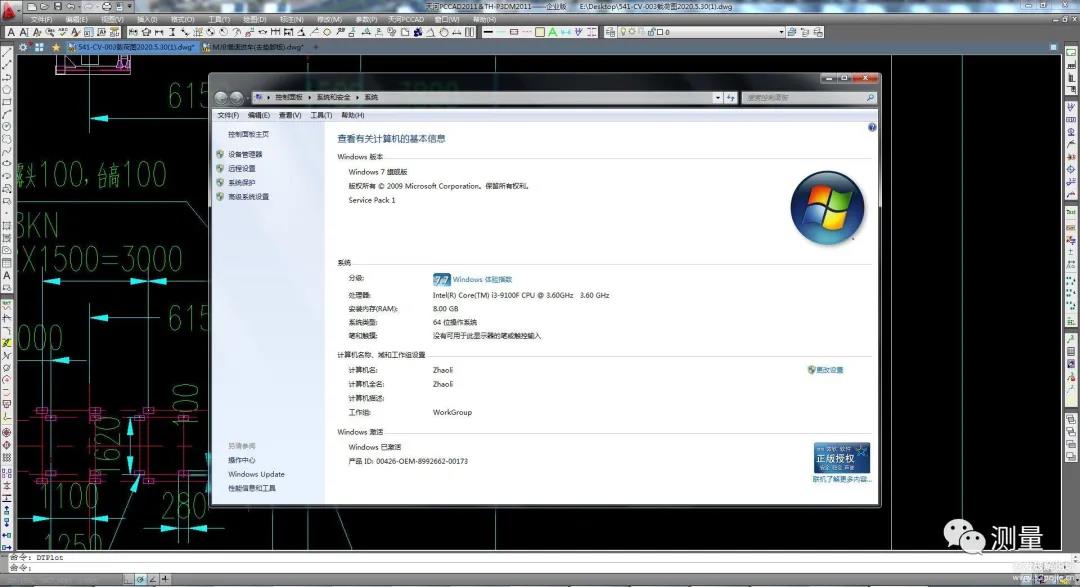
Task: Open 文件(F) menu in System window
Action: click(x=228, y=115)
